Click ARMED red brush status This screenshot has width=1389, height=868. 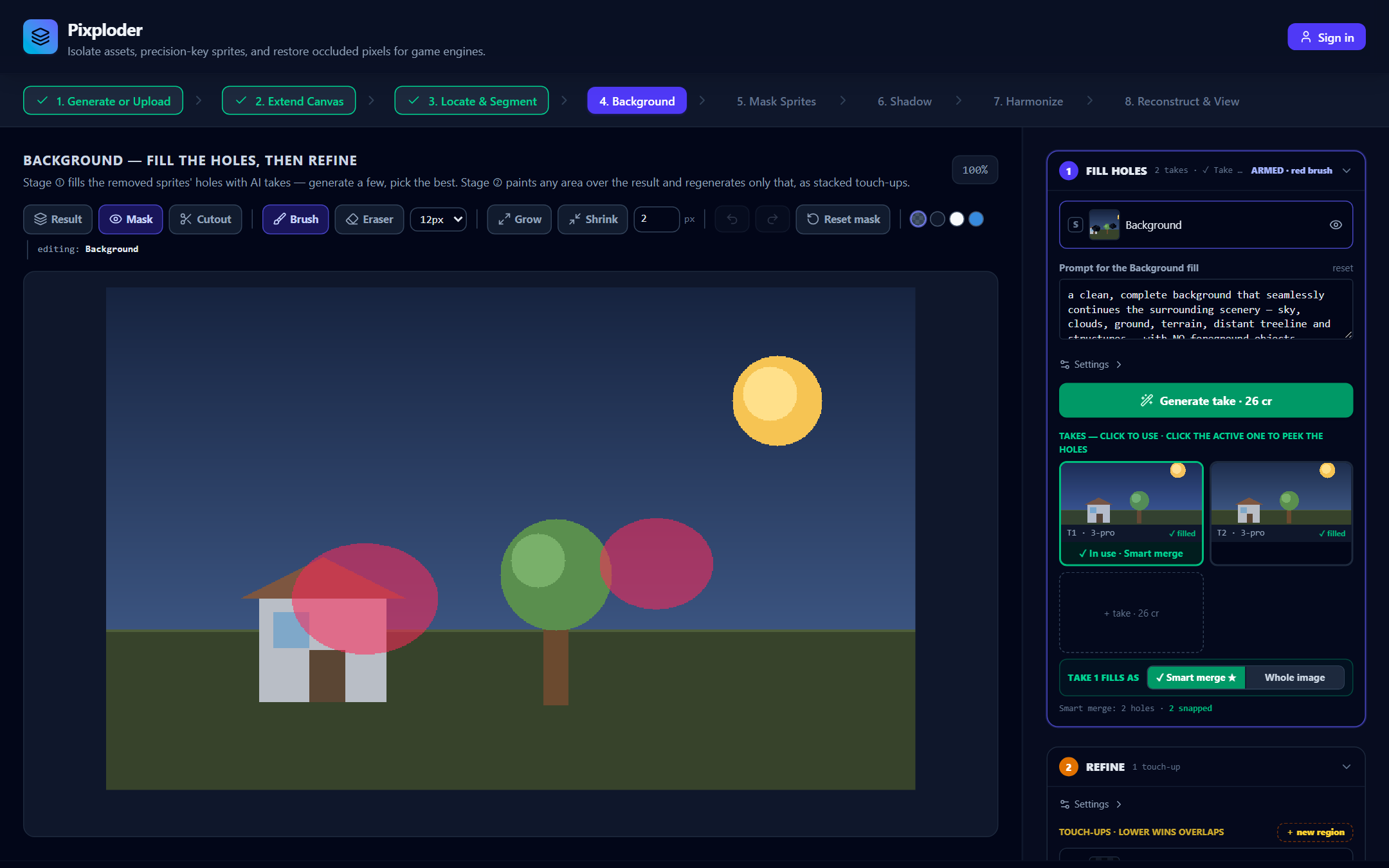pos(1291,170)
